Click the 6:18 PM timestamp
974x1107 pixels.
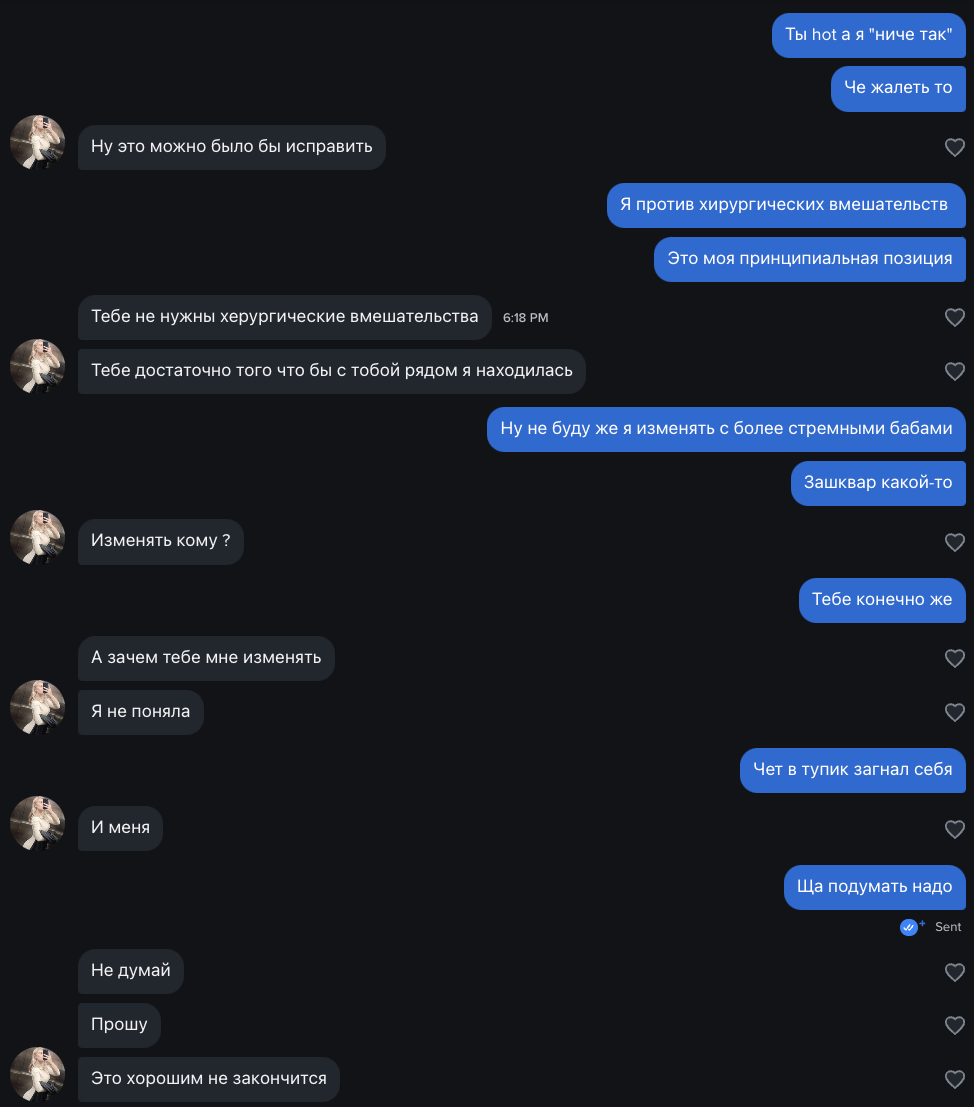point(525,318)
